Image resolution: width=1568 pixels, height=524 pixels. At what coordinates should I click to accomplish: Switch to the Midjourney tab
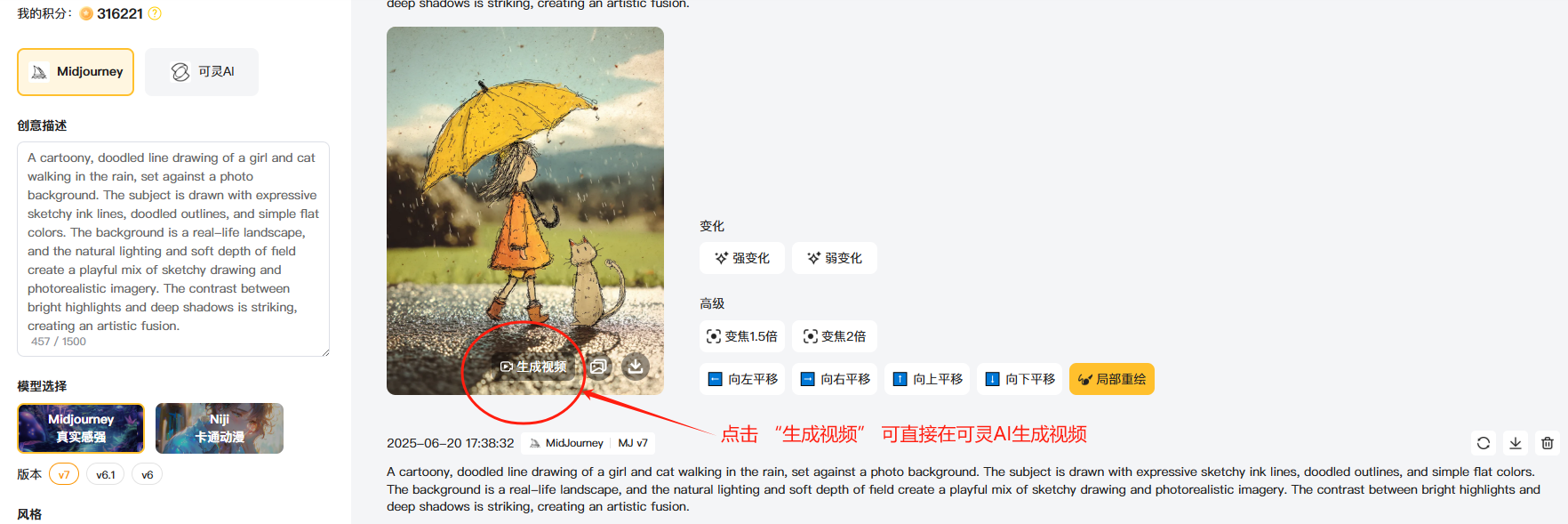coord(76,72)
